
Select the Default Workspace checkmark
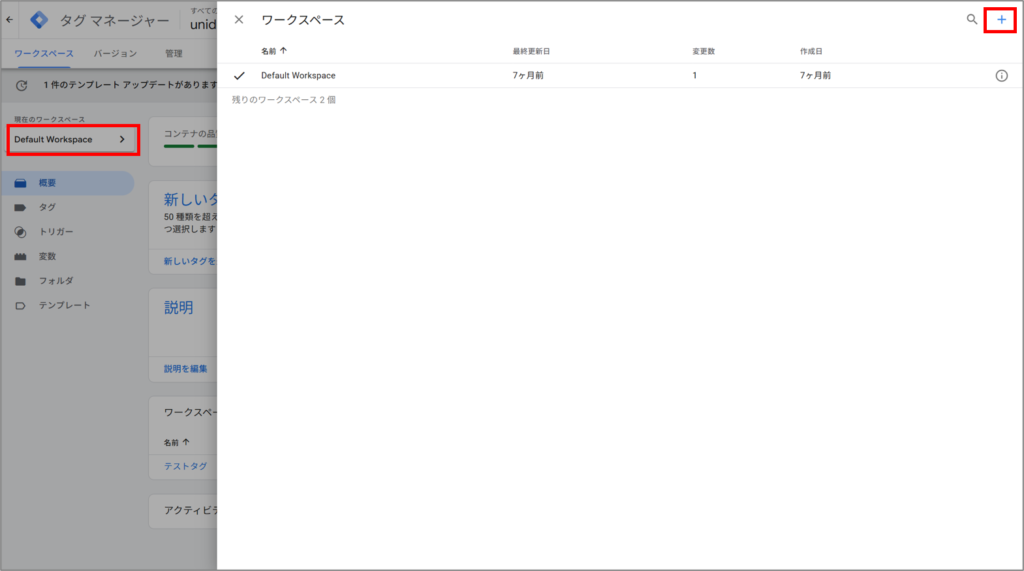(x=239, y=76)
